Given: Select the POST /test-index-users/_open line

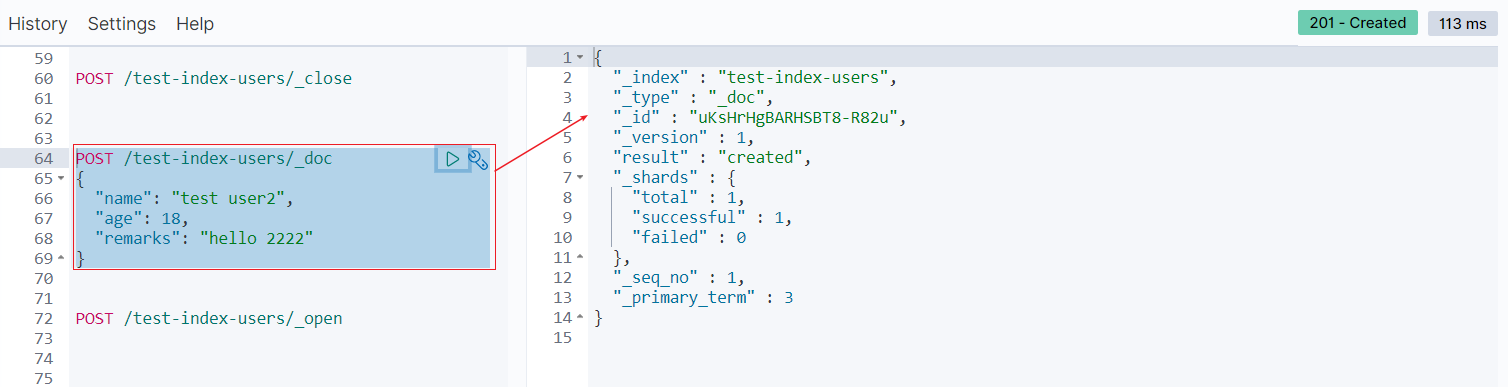Looking at the screenshot, I should 209,318.
